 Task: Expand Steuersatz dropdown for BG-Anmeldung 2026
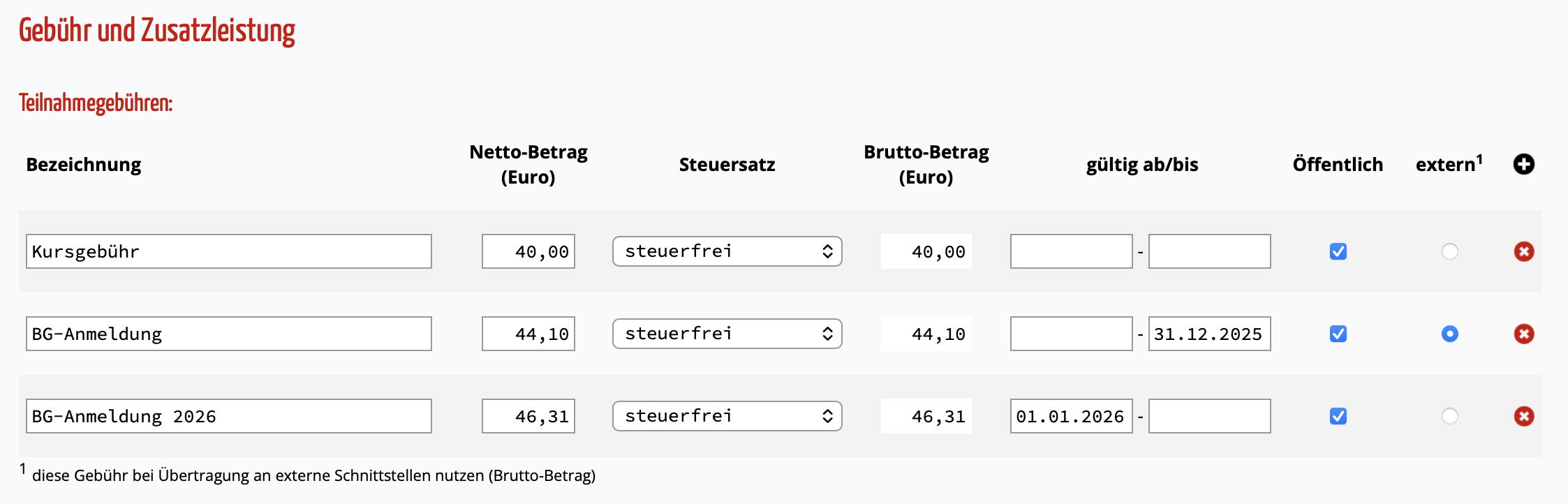click(x=727, y=416)
